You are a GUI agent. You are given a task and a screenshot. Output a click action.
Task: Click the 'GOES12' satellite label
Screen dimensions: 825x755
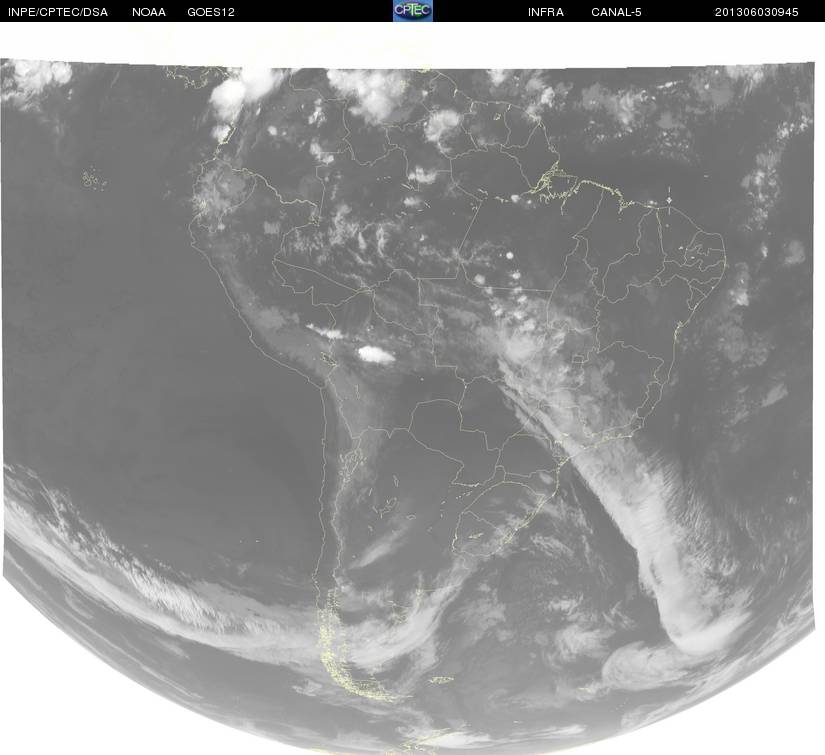211,12
